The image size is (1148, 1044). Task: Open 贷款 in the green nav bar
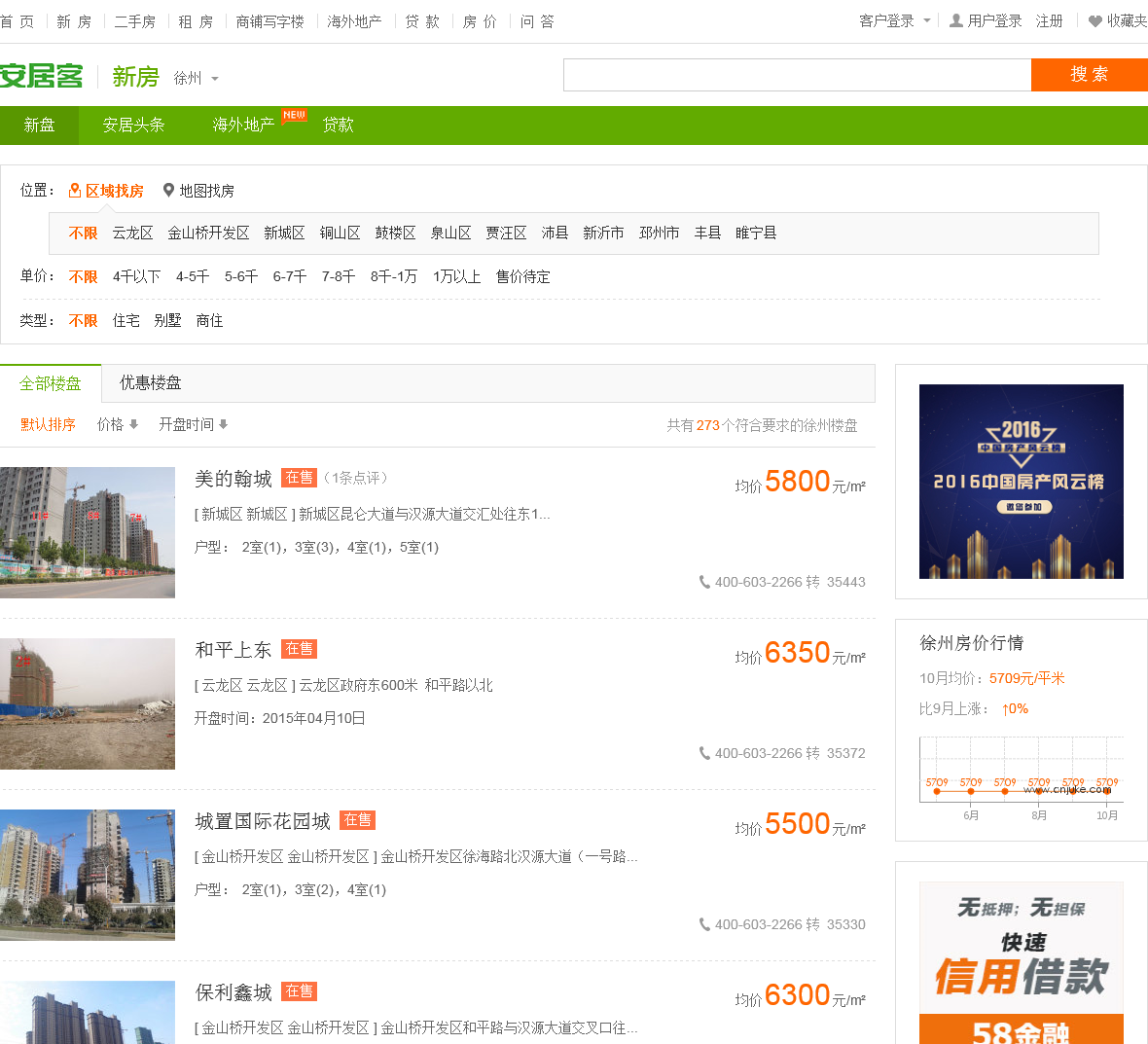[x=339, y=126]
